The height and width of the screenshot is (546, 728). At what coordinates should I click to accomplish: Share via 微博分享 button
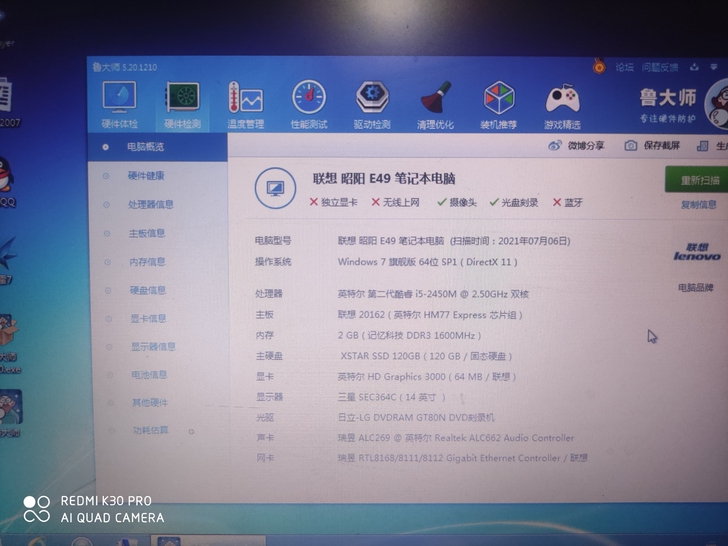pyautogui.click(x=576, y=146)
